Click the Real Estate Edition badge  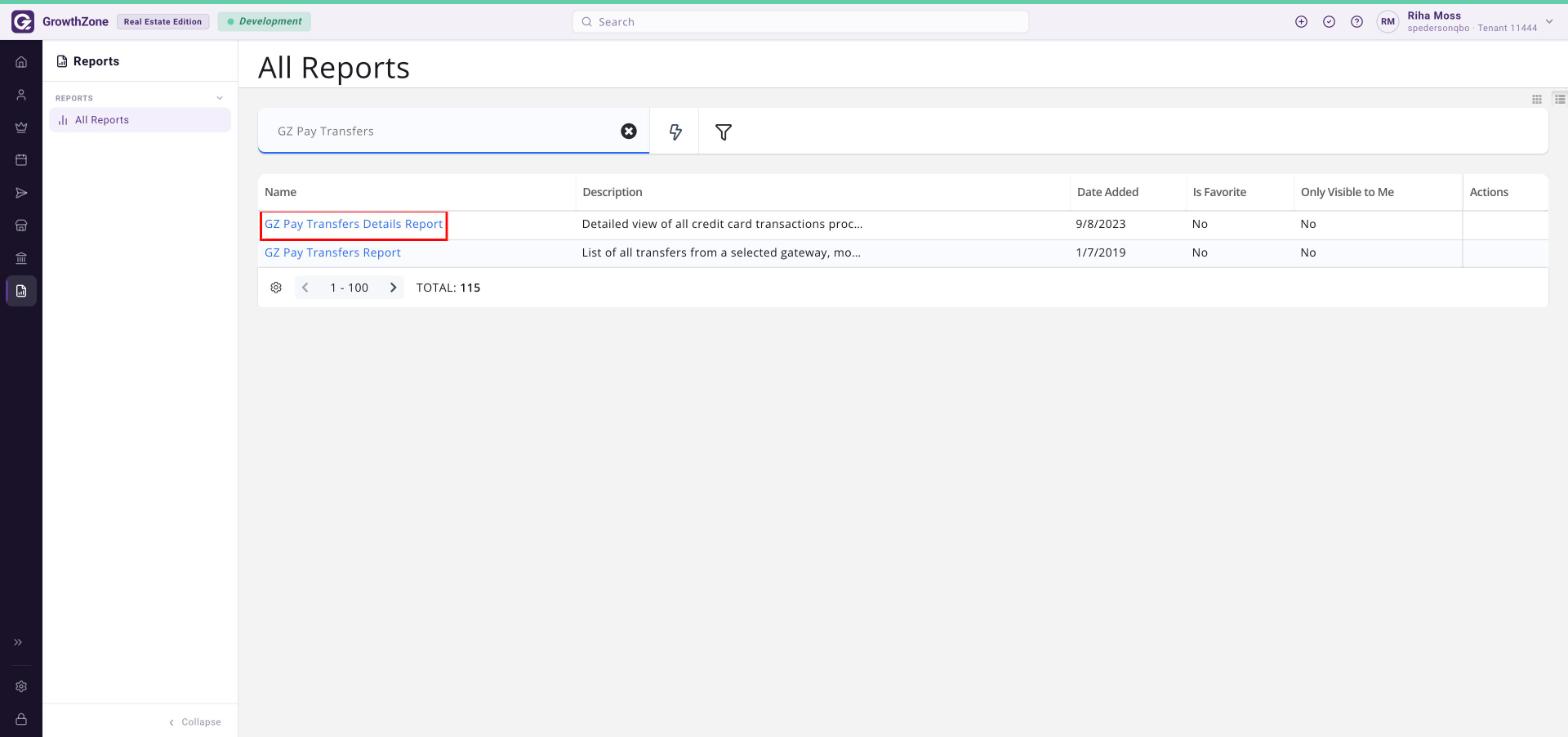[163, 22]
